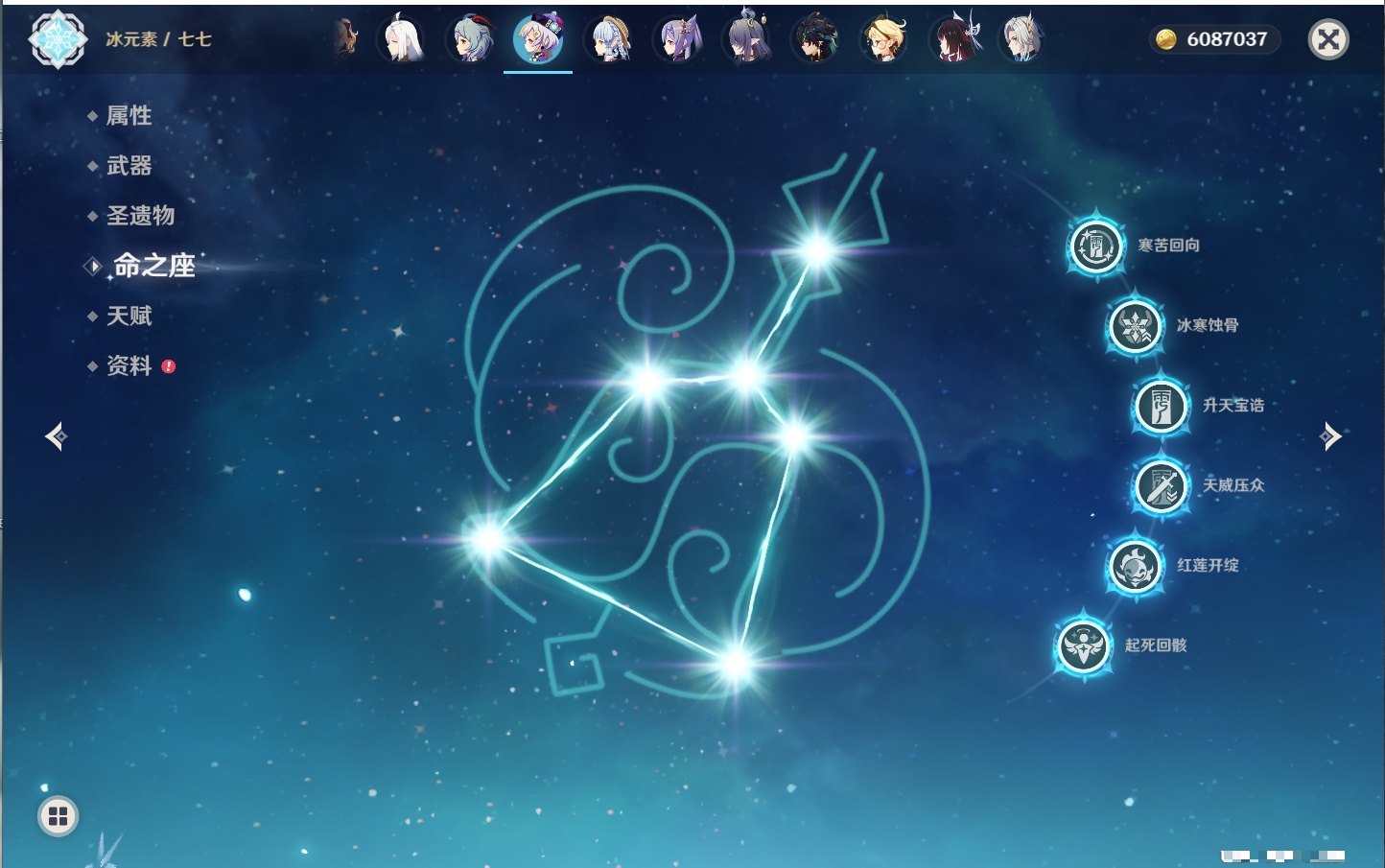
Task: View the 天威压众 constellation icon
Action: click(x=1161, y=486)
